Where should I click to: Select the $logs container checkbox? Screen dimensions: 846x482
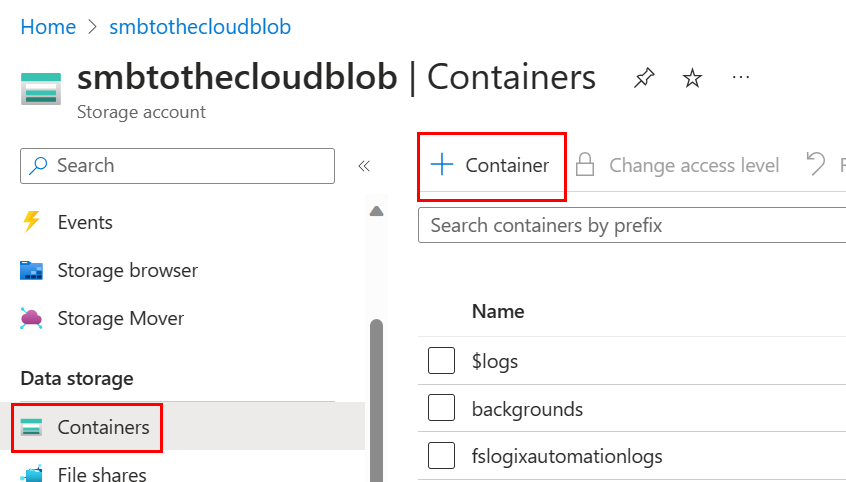click(x=441, y=361)
